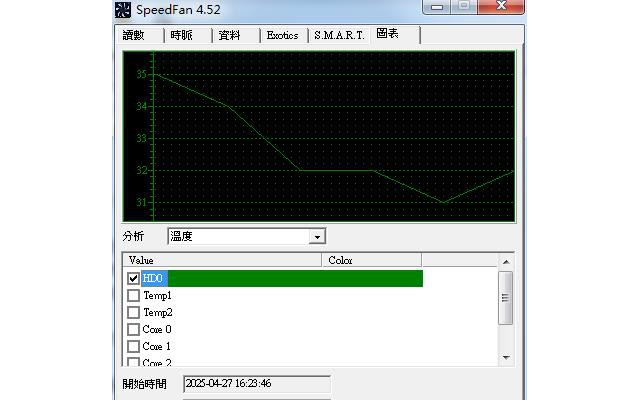This screenshot has width=640, height=400.
Task: Tick the Temp2 checkbox
Action: click(x=133, y=312)
